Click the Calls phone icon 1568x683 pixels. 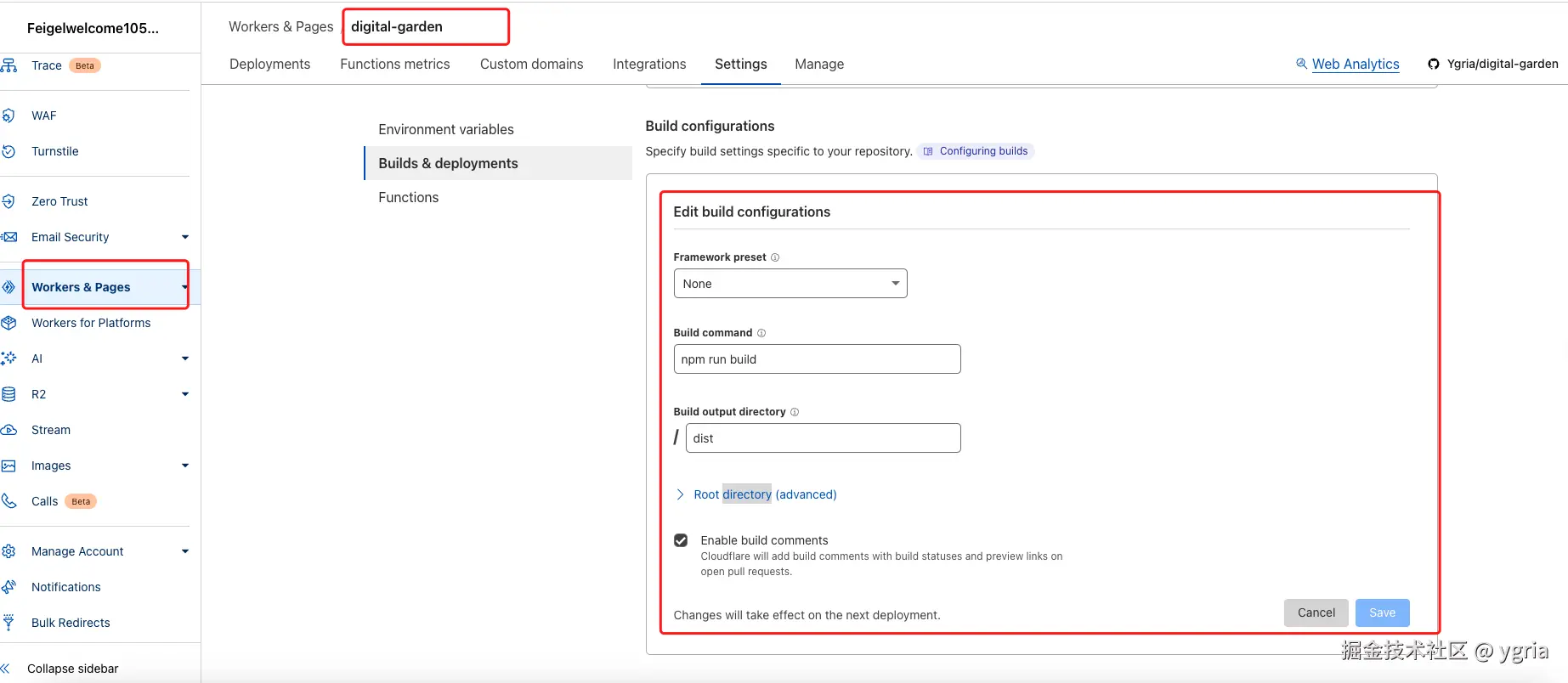[8, 501]
